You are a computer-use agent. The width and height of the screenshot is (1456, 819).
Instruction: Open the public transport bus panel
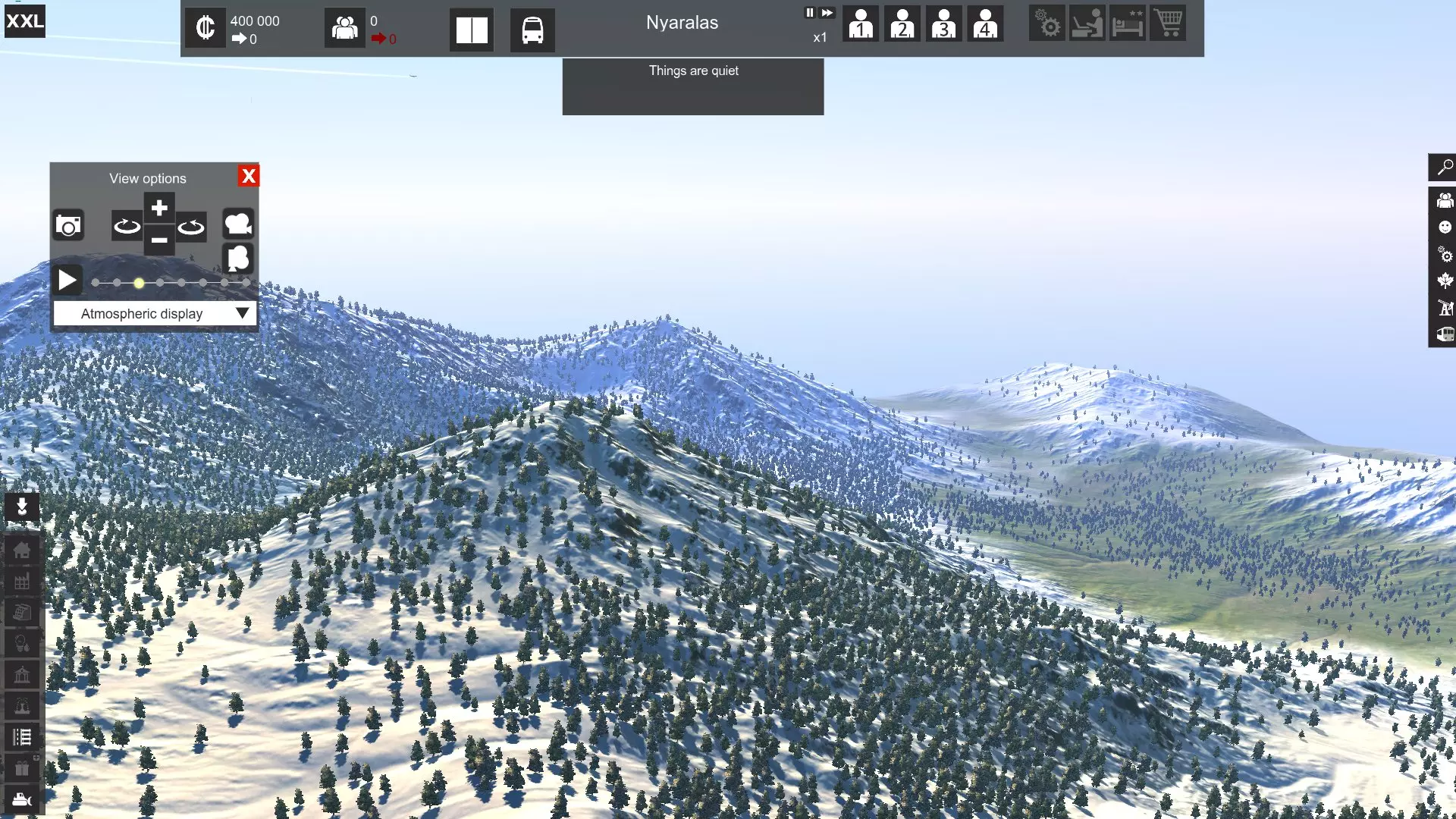532,30
